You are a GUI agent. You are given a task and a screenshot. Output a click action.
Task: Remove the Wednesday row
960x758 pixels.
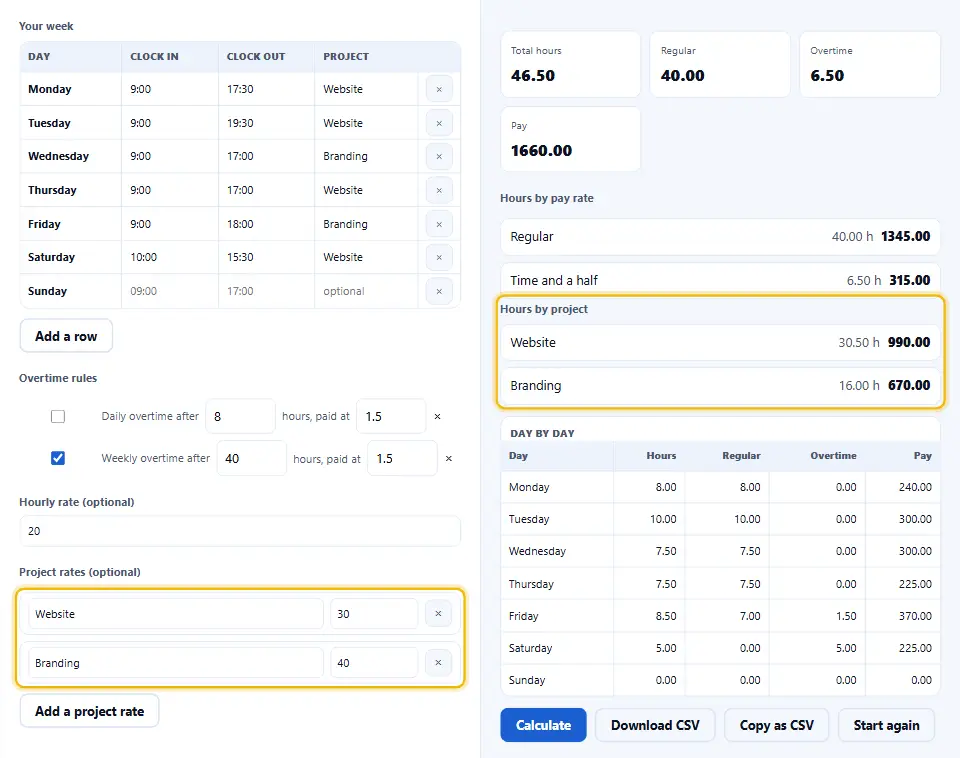coord(439,157)
